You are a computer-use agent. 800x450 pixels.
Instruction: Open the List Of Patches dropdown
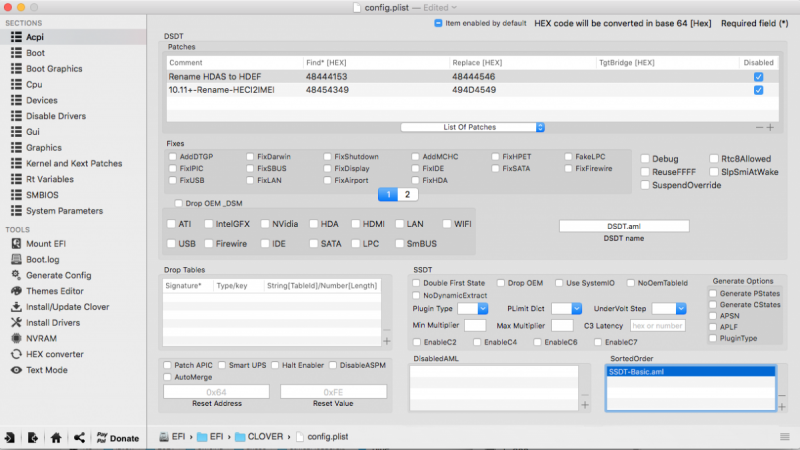pos(472,127)
